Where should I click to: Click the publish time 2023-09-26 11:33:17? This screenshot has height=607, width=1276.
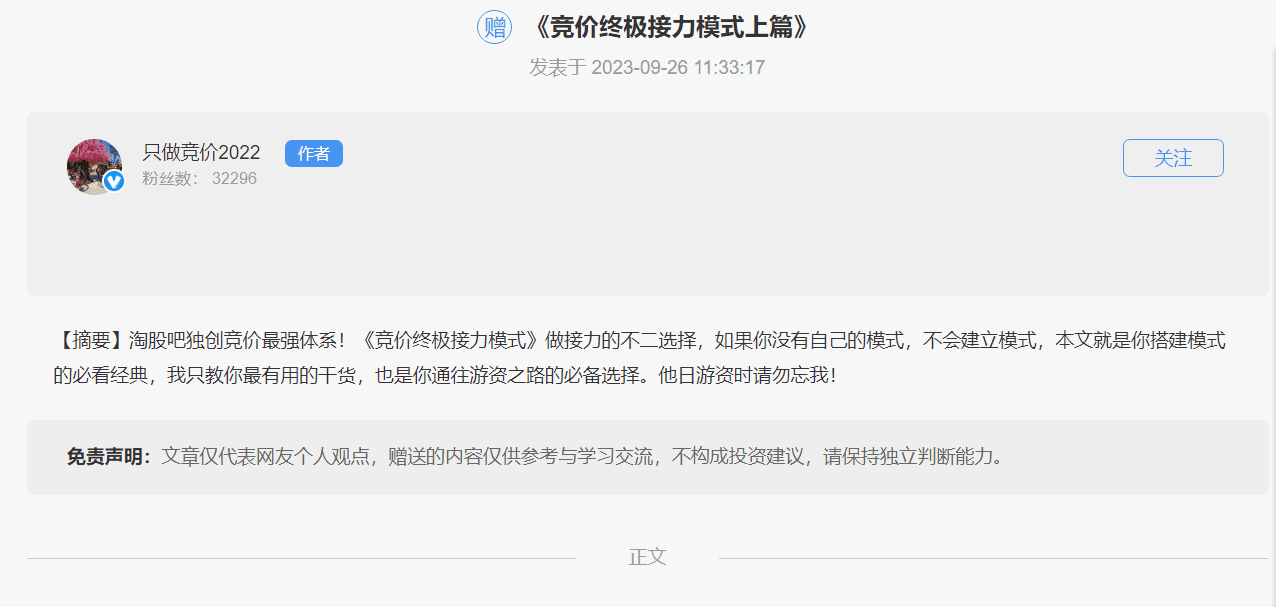(678, 68)
